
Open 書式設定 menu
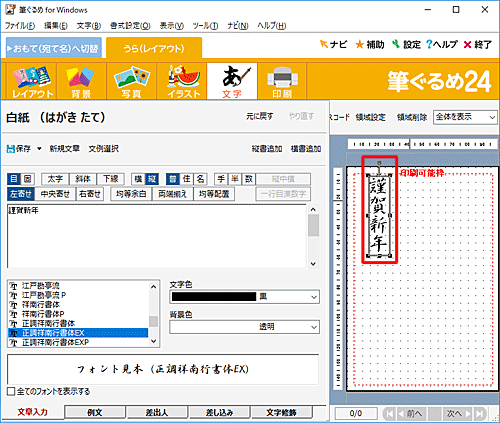130,26
